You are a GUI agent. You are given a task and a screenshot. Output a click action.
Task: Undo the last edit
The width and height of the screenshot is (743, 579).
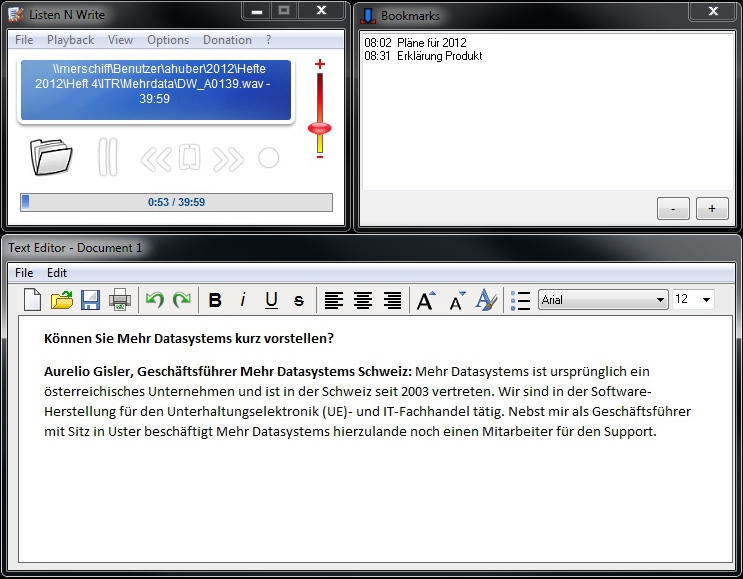click(154, 300)
